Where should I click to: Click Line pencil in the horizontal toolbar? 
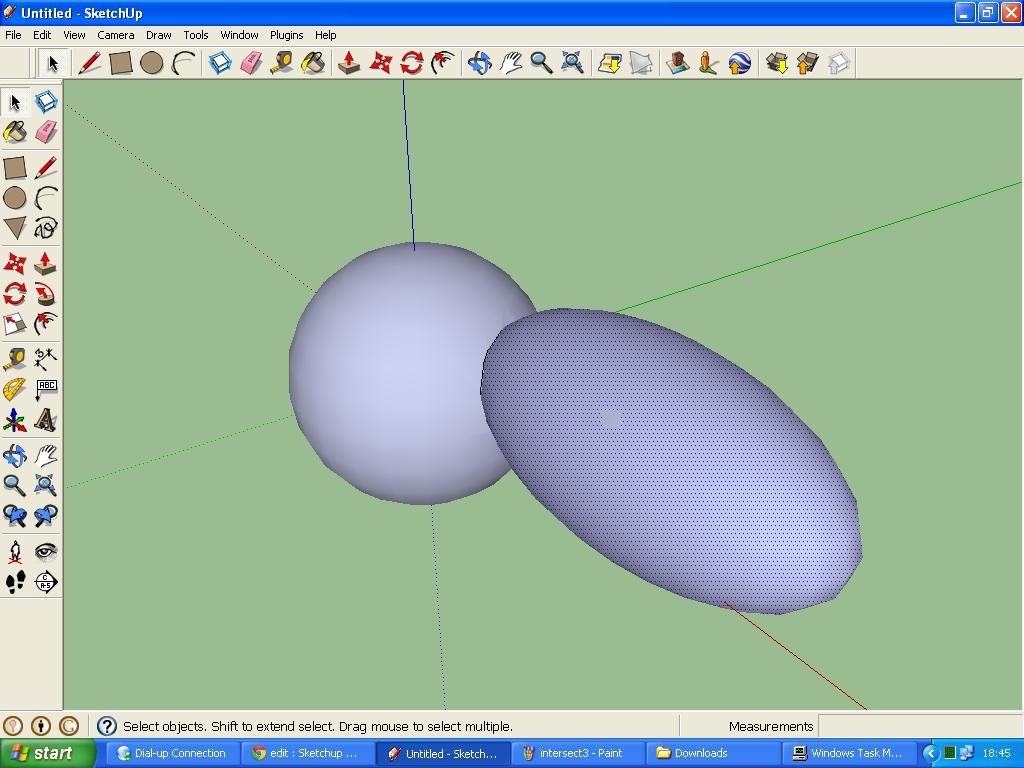89,63
